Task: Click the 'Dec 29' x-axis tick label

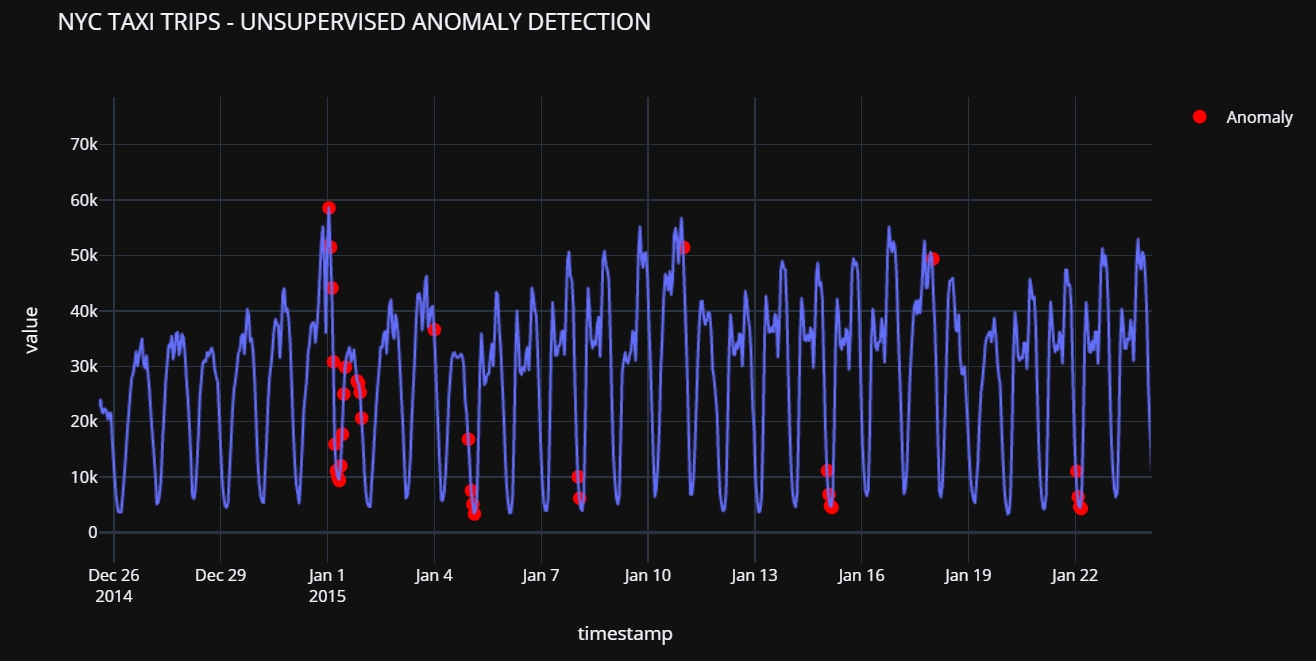Action: [x=221, y=576]
